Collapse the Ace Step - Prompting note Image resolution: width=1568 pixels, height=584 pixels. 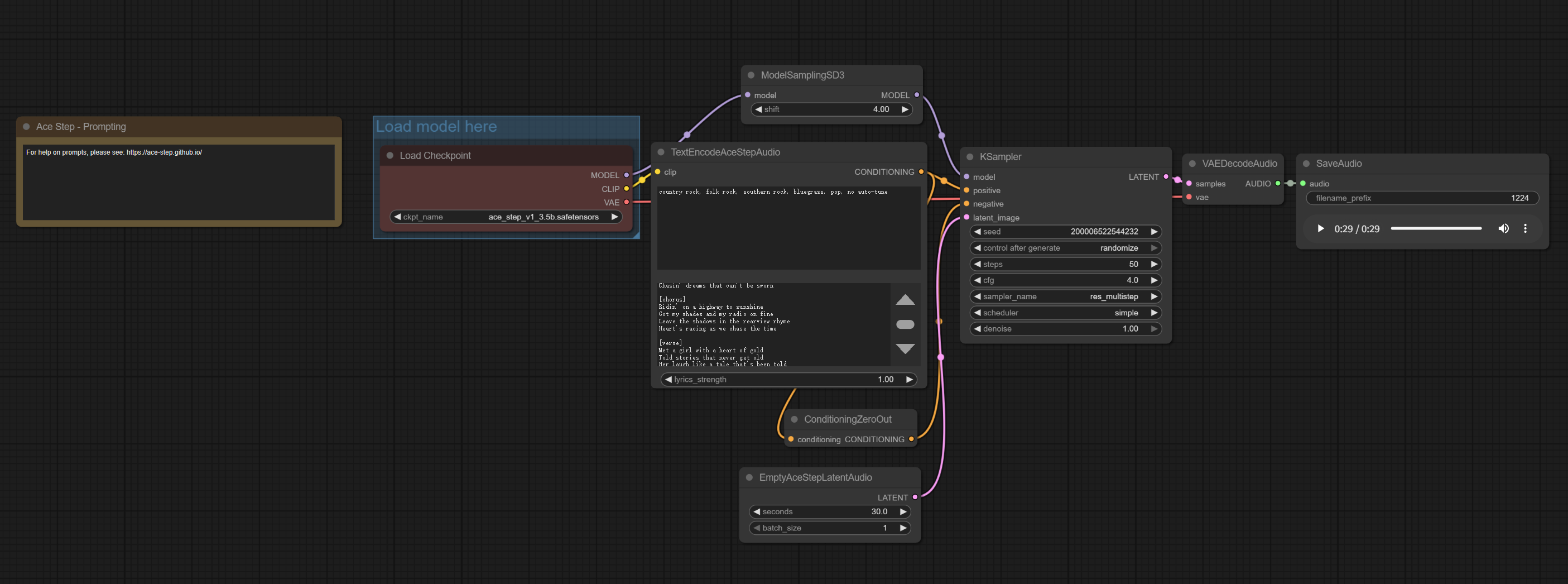[x=26, y=127]
